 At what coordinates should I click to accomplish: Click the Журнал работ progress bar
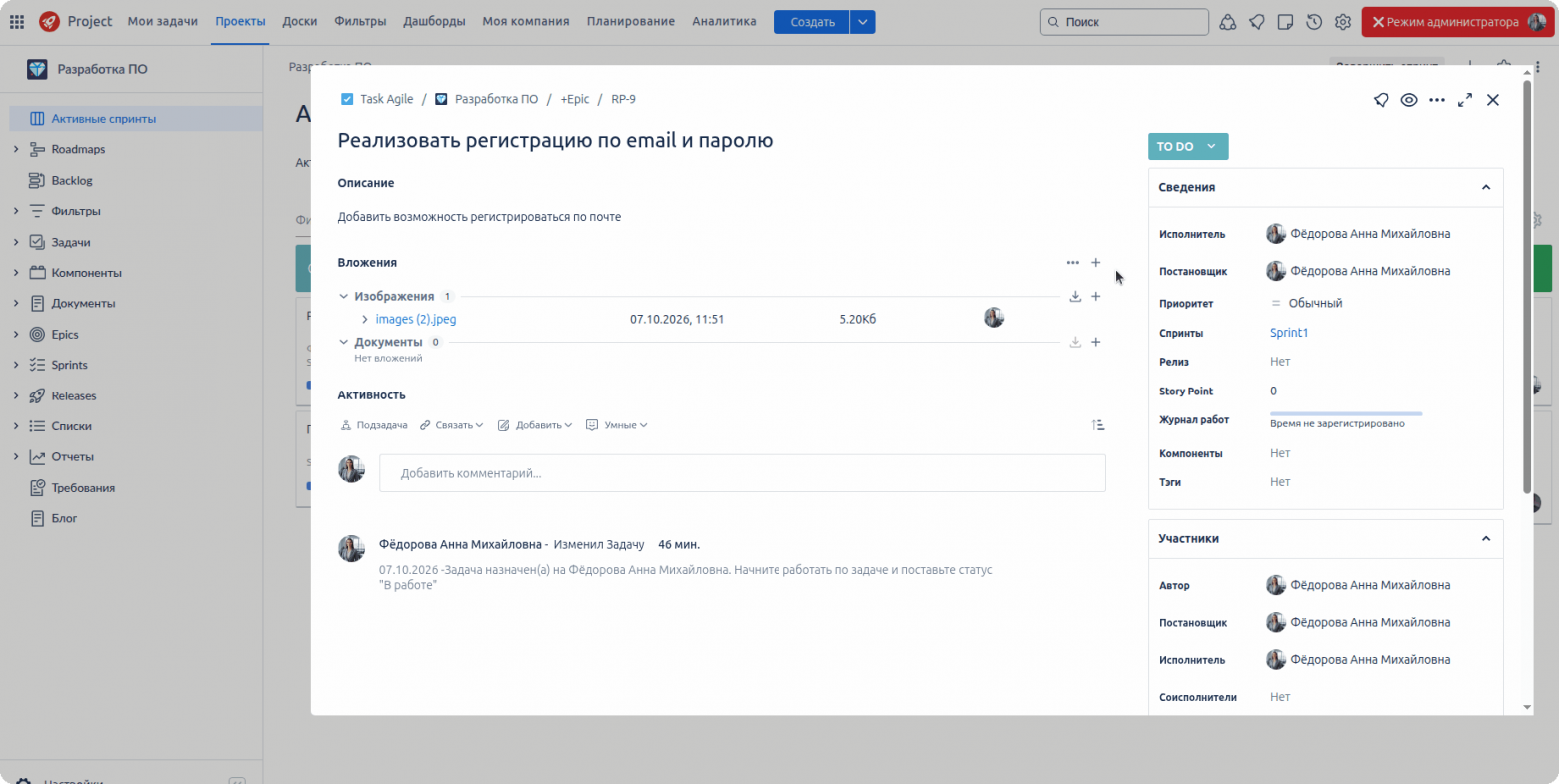[1346, 413]
